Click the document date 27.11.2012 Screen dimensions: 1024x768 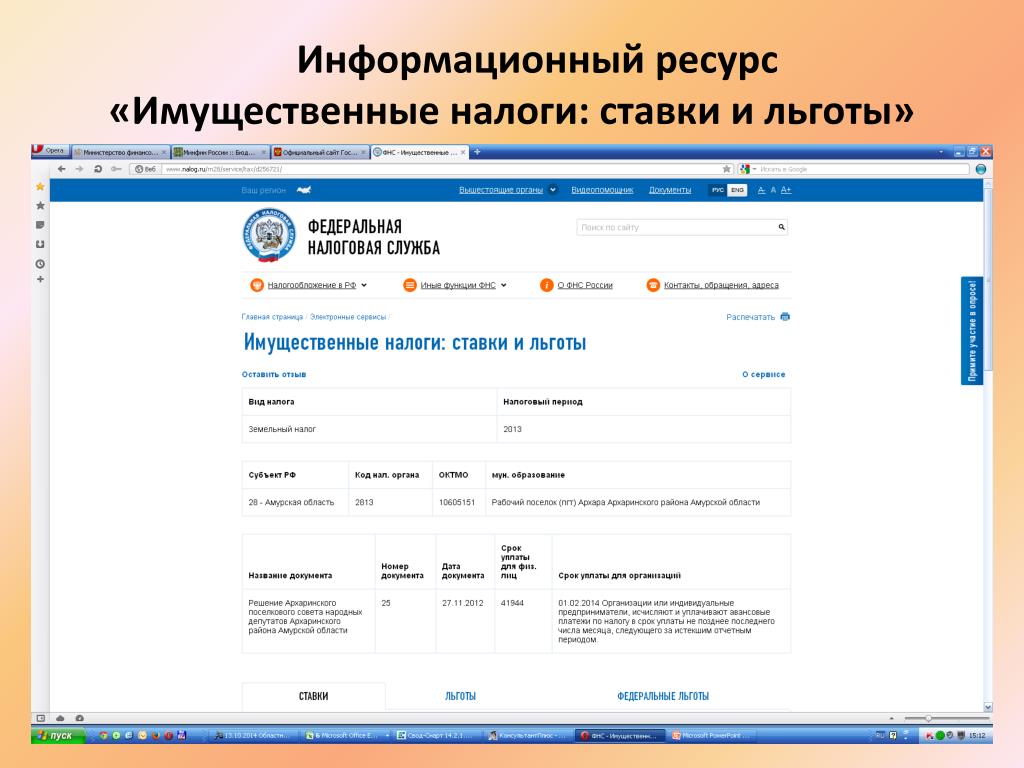tap(462, 603)
